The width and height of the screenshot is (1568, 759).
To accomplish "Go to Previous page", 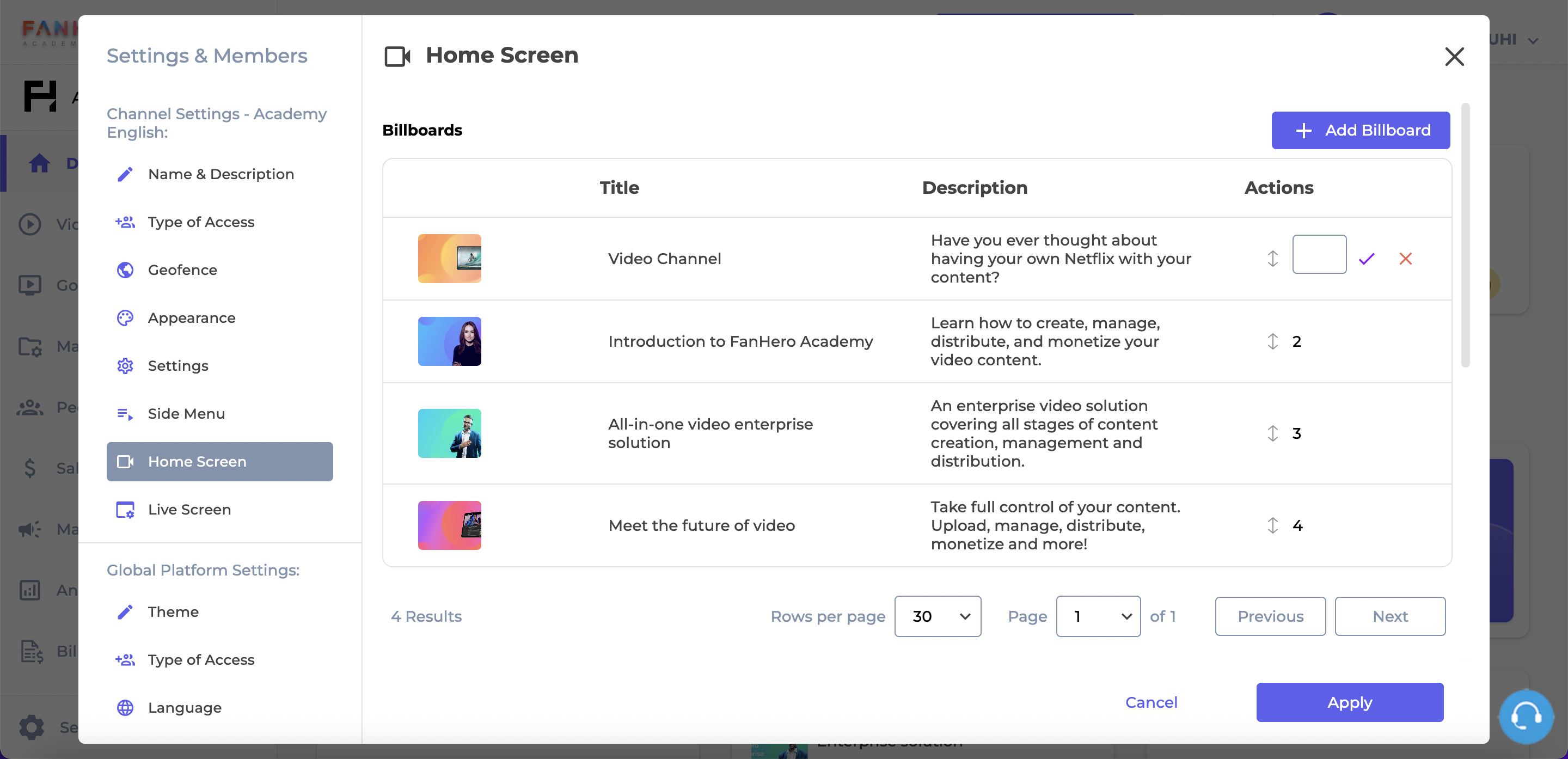I will click(x=1270, y=616).
